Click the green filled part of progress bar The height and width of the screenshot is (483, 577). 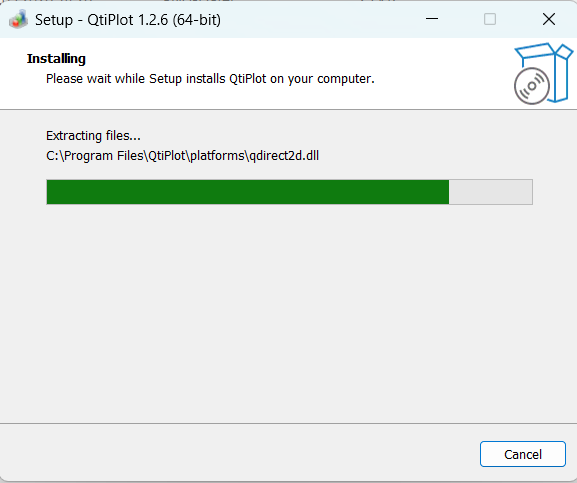point(248,192)
